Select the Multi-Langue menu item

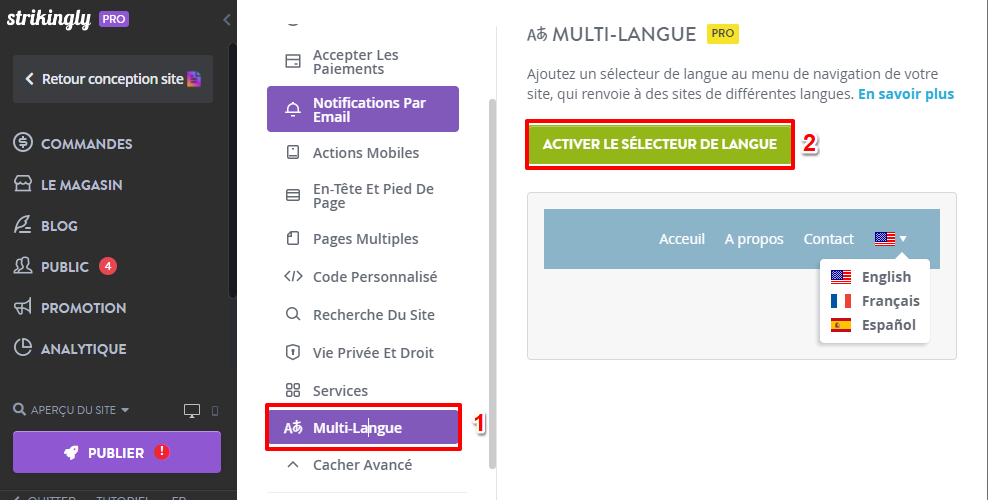click(363, 428)
